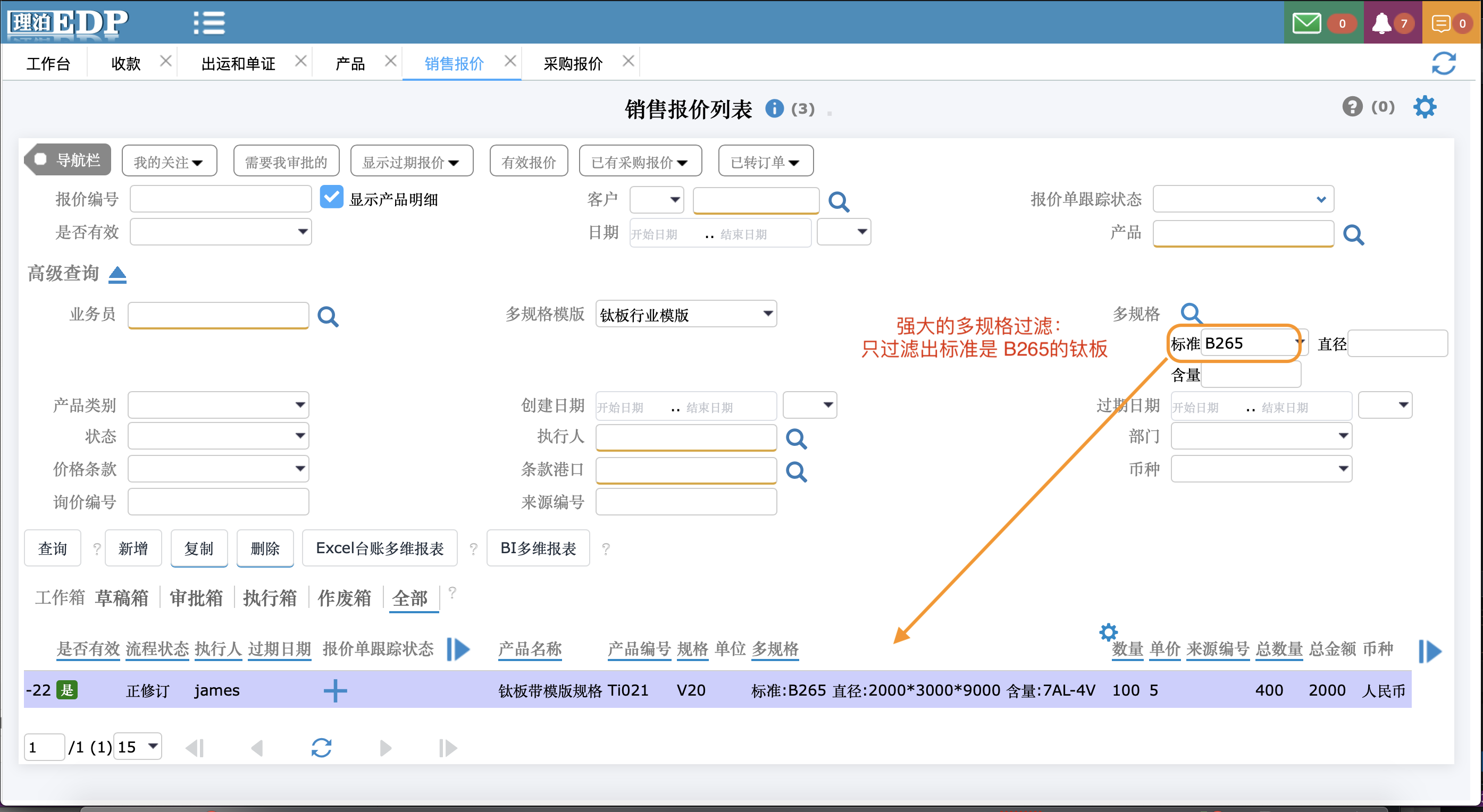The height and width of the screenshot is (812, 1483).
Task: Click the help question mark icon
Action: [x=1352, y=107]
